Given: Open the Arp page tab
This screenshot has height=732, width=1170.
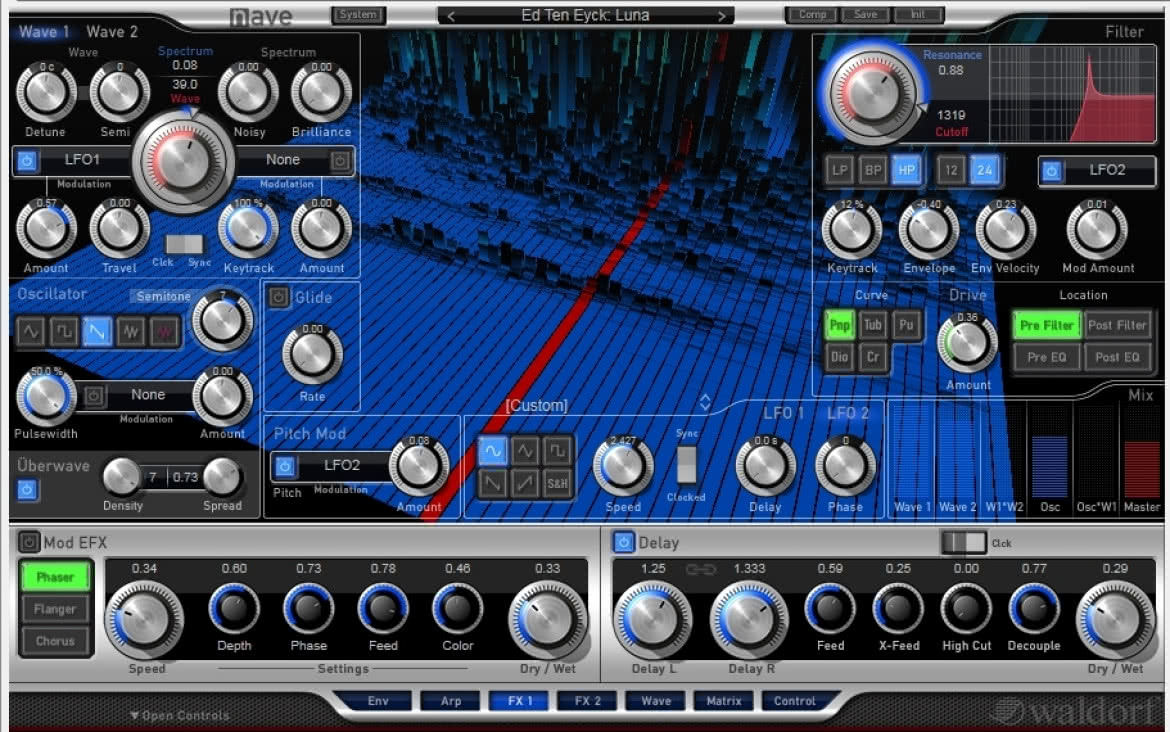Looking at the screenshot, I should click(x=451, y=701).
